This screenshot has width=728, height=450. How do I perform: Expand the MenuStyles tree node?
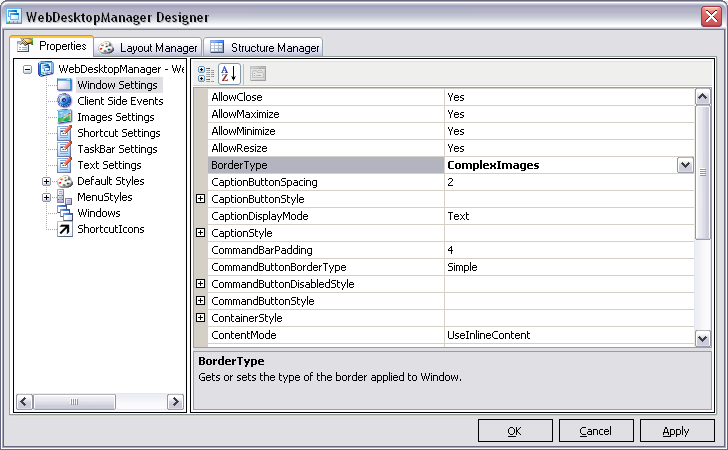[x=46, y=197]
